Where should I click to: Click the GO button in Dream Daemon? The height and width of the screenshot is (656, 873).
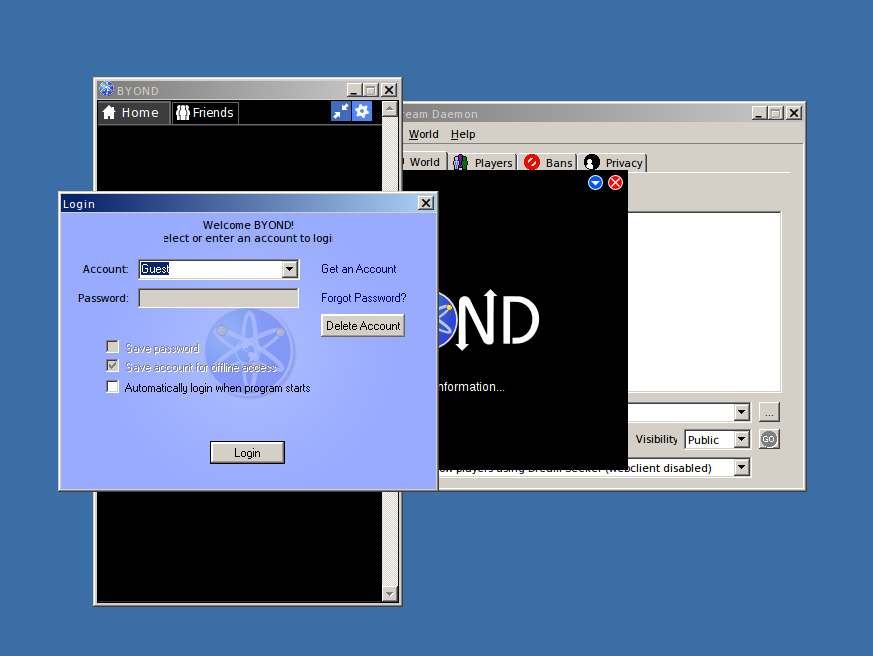769,439
